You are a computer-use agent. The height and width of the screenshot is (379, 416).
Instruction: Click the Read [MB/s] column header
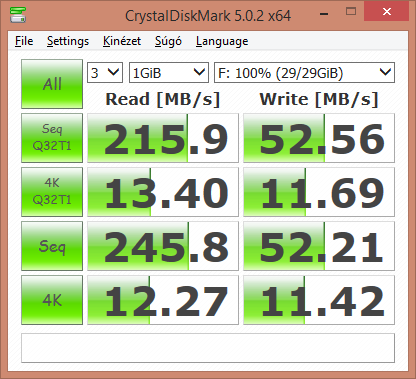163,99
